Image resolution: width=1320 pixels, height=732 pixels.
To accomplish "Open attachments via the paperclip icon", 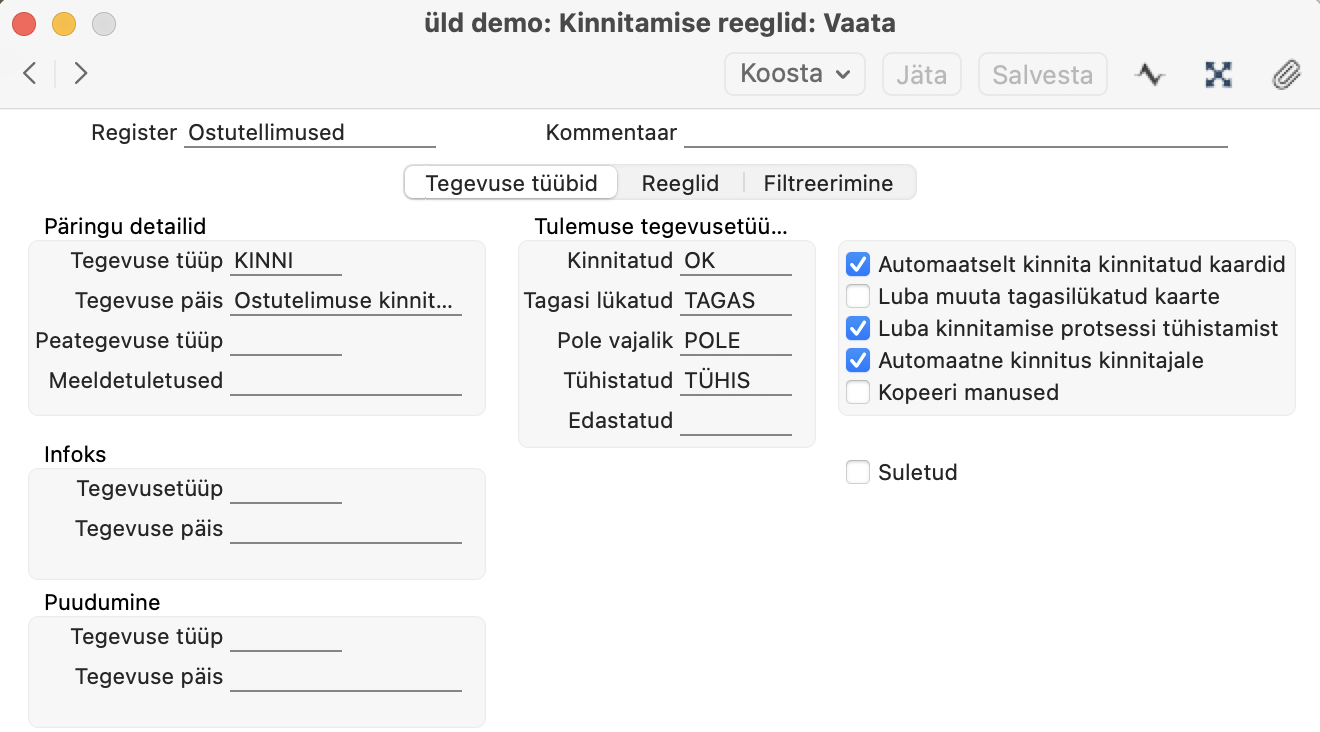I will coord(1286,74).
